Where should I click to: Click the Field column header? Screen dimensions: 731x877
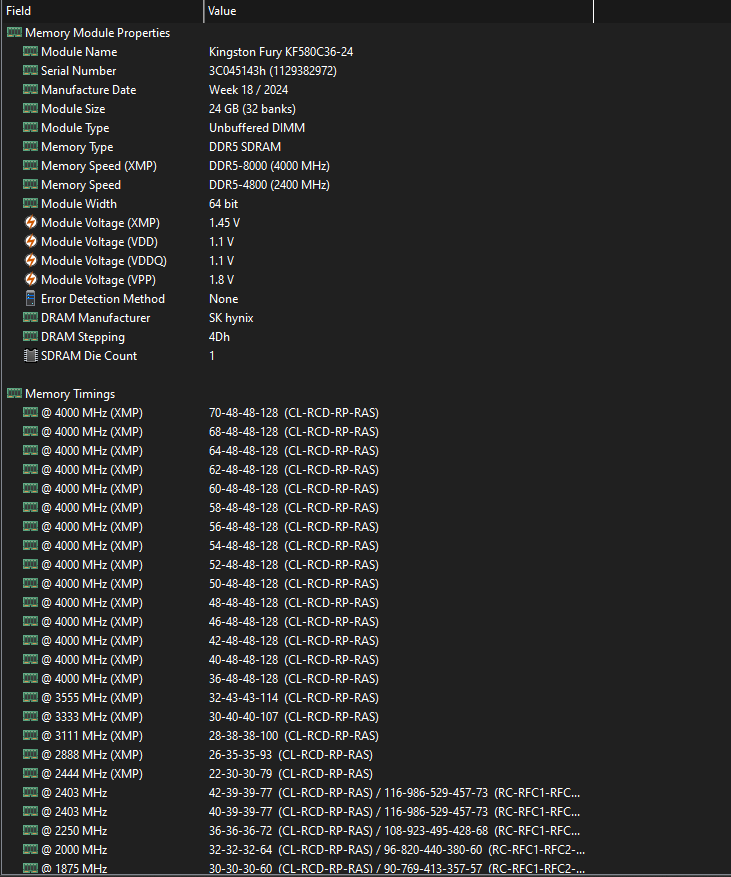[102, 11]
